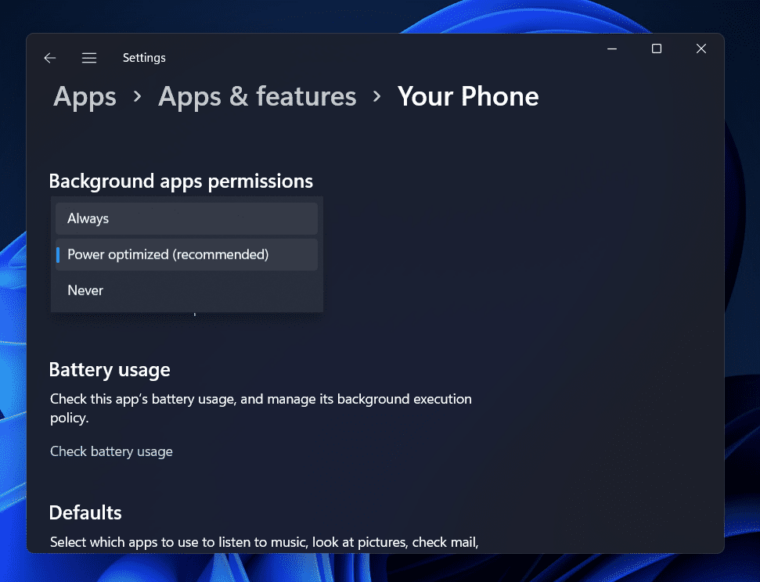The height and width of the screenshot is (582, 760).
Task: Go to Apps & features breadcrumb
Action: click(x=257, y=96)
